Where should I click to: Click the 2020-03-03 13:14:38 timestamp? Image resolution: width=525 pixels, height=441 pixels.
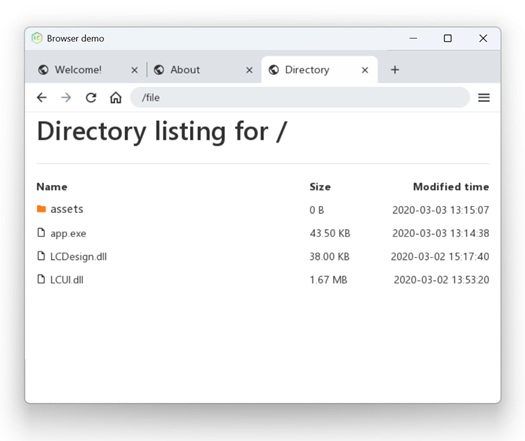coord(441,233)
